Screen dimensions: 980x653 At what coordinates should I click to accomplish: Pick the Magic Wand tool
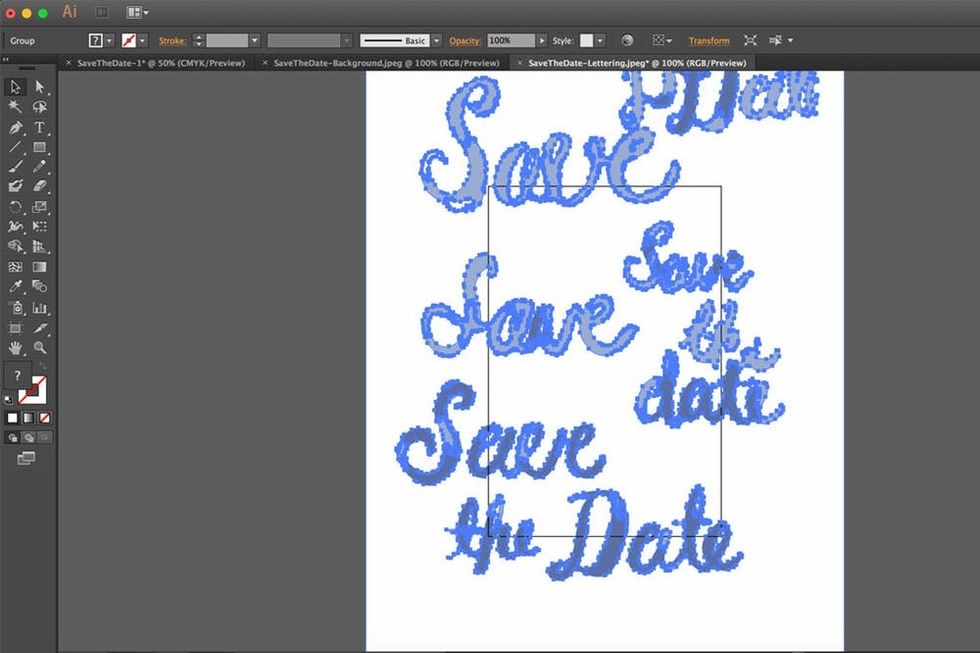pos(15,107)
